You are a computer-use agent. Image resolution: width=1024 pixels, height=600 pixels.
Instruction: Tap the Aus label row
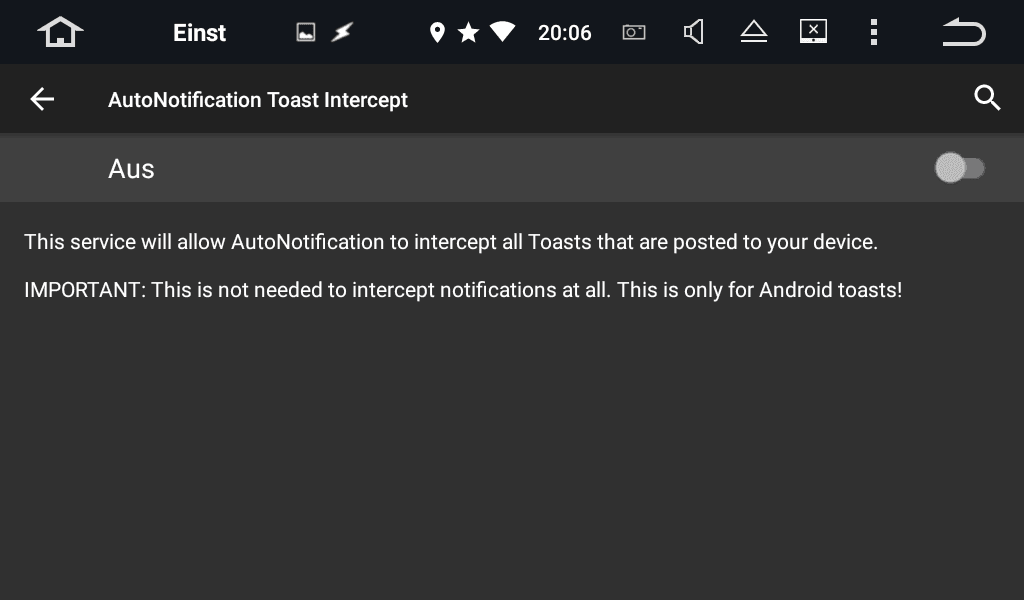click(512, 168)
